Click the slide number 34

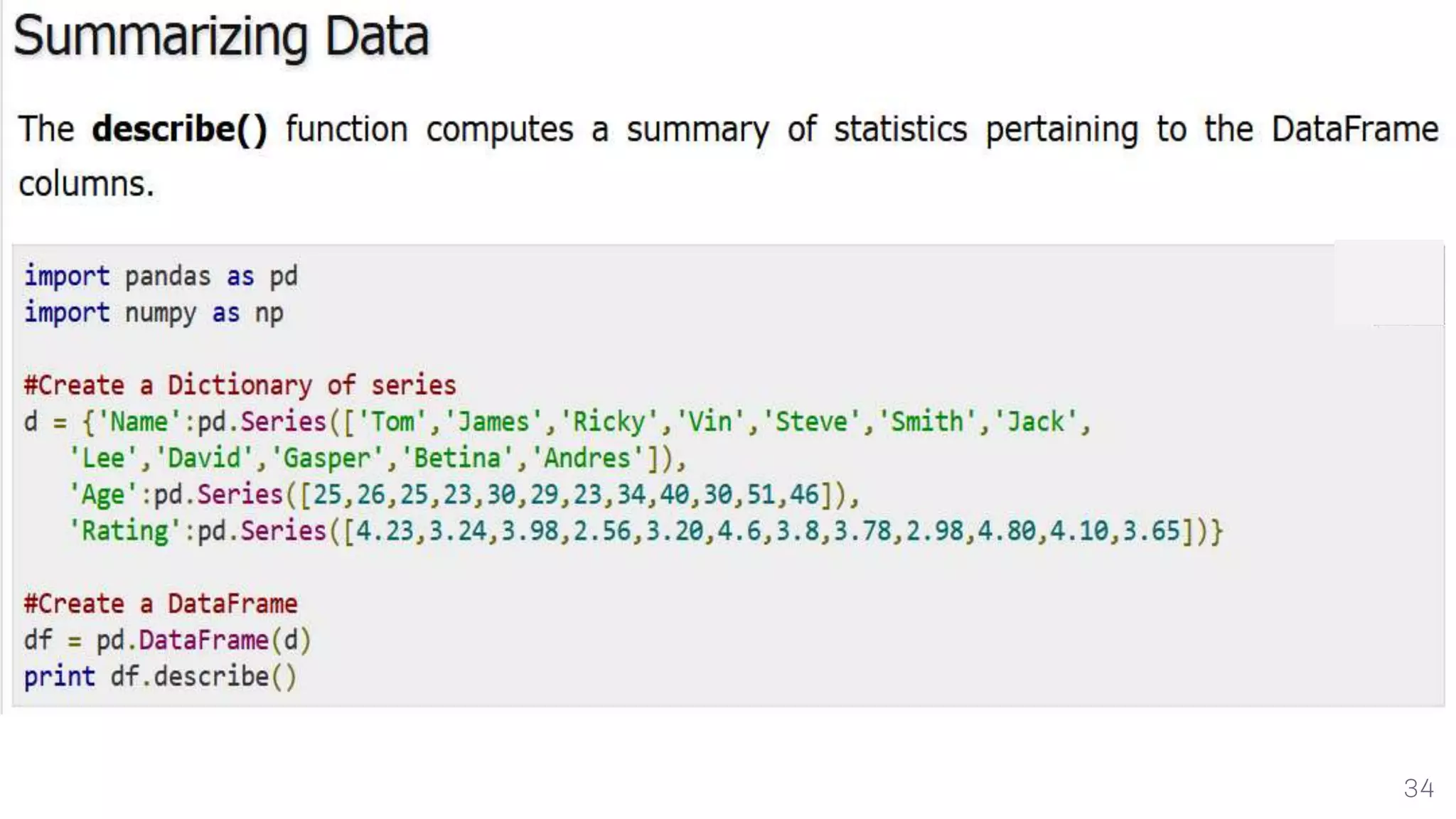pyautogui.click(x=1418, y=788)
